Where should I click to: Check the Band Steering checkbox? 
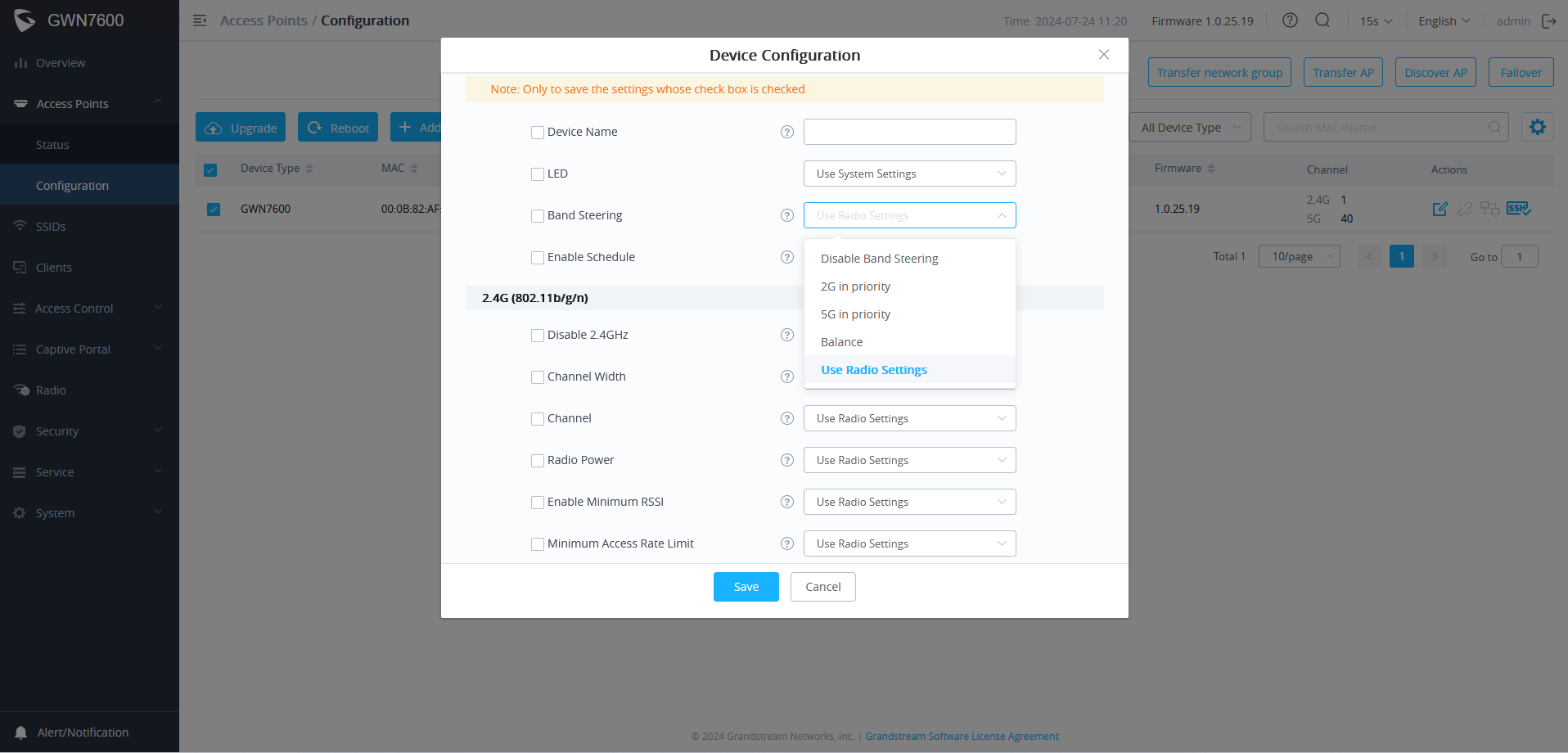click(x=538, y=216)
